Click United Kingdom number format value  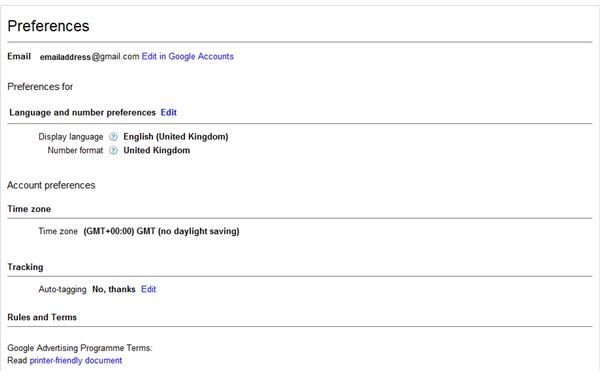point(157,150)
